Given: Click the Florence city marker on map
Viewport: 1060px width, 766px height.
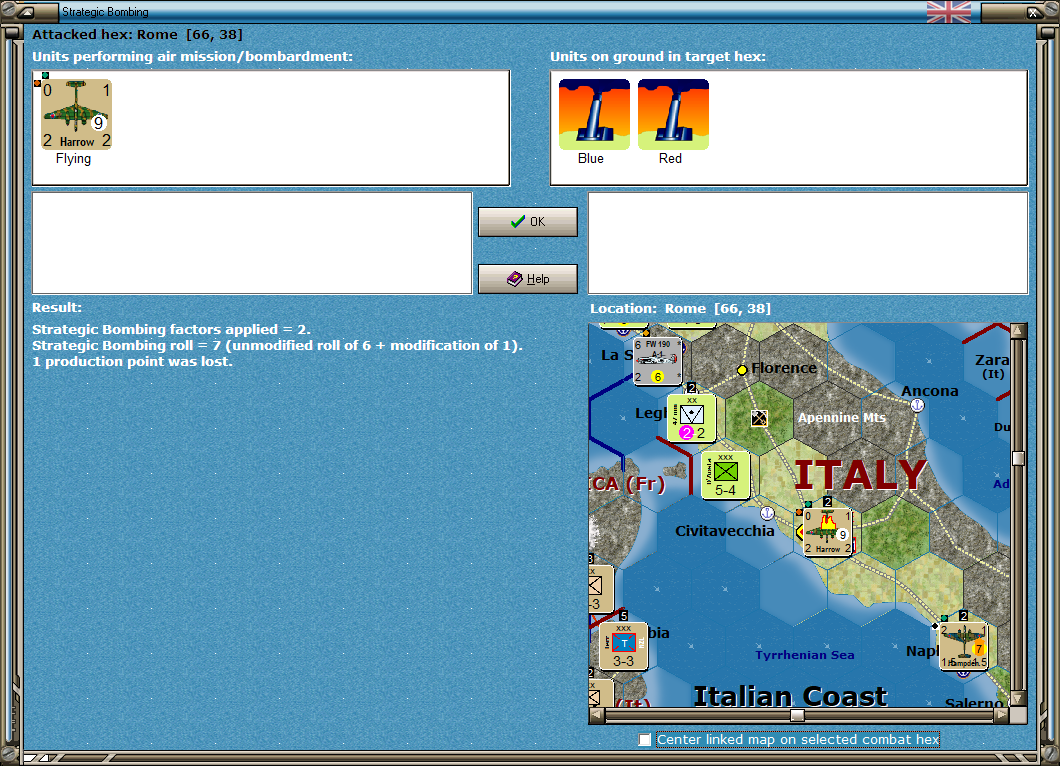Looking at the screenshot, I should pyautogui.click(x=742, y=370).
